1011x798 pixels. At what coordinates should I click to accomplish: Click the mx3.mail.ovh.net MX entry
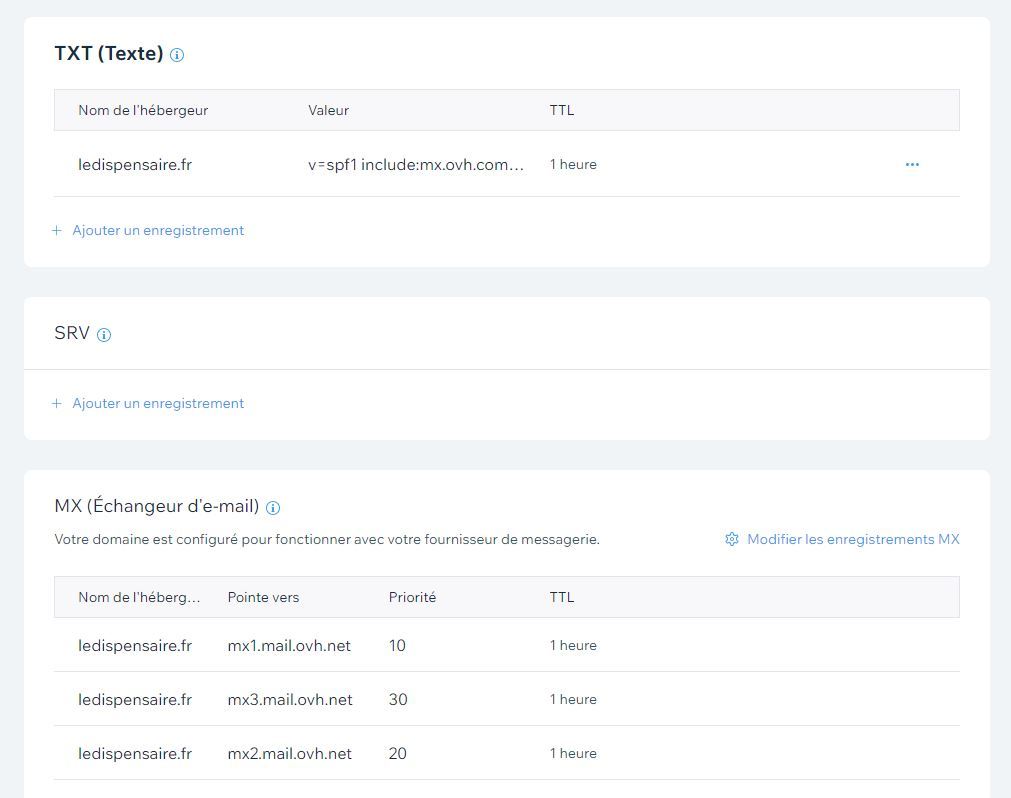[x=290, y=700]
